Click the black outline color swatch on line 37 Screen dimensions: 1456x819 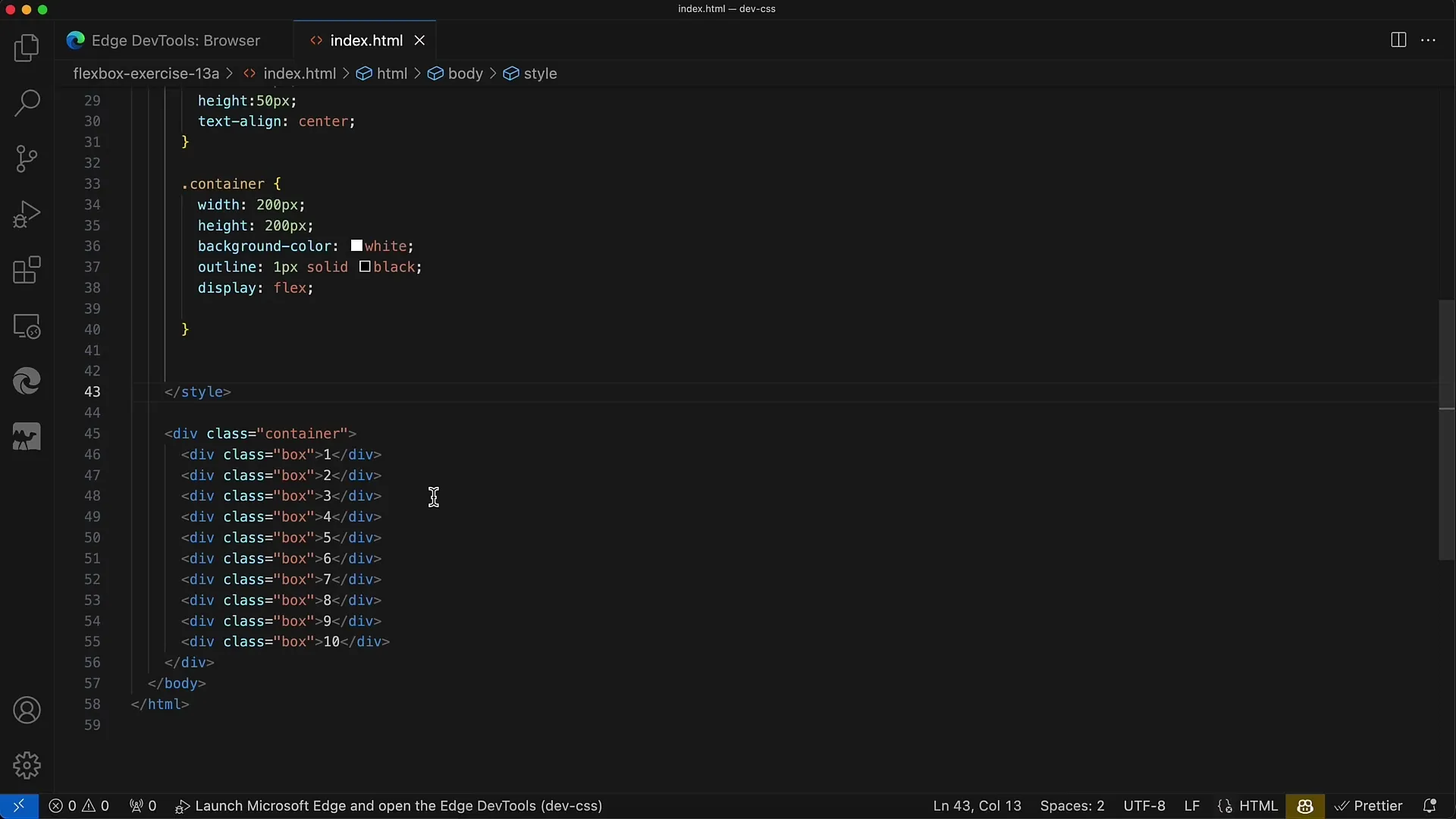[x=363, y=267]
